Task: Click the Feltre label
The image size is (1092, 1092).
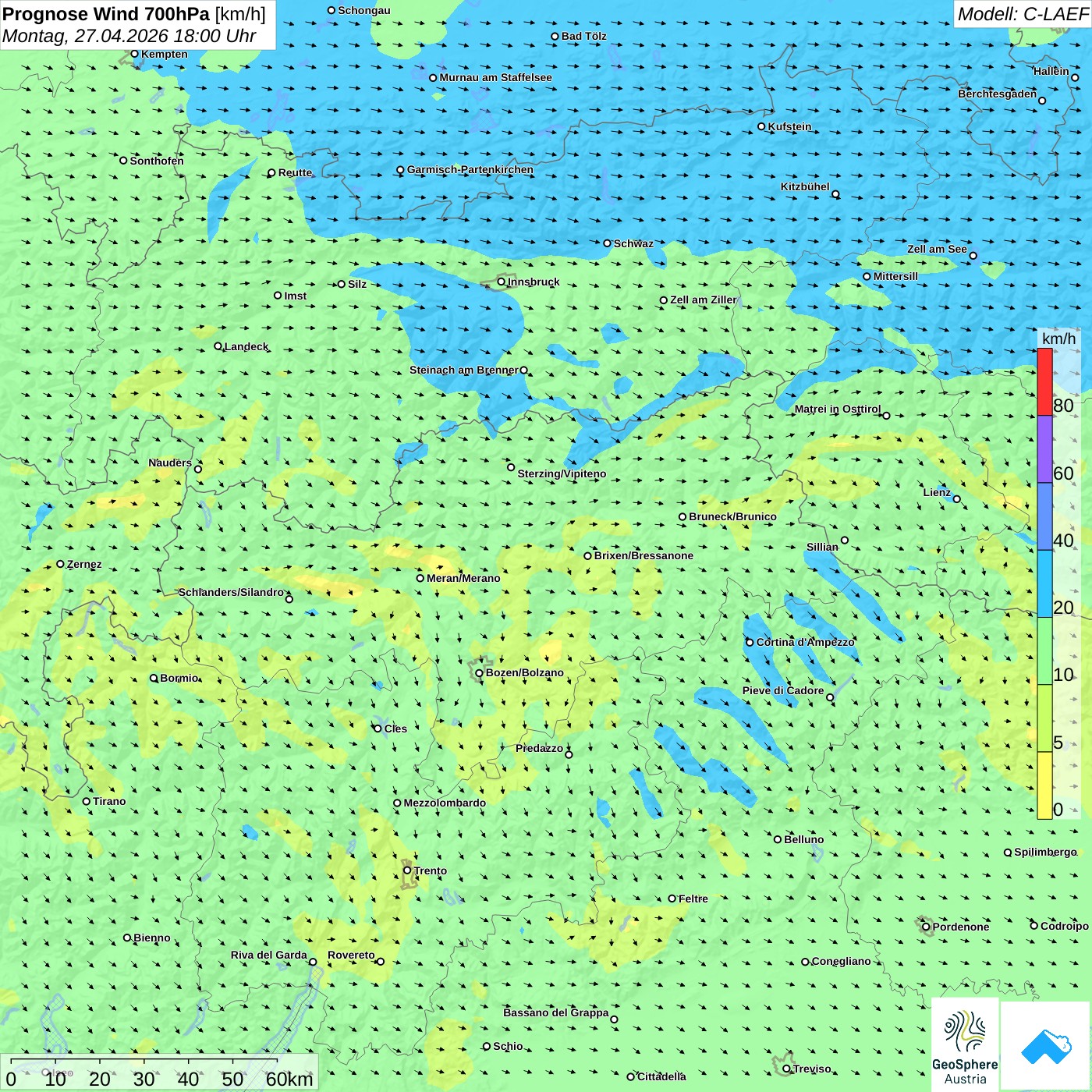Action: 693,899
